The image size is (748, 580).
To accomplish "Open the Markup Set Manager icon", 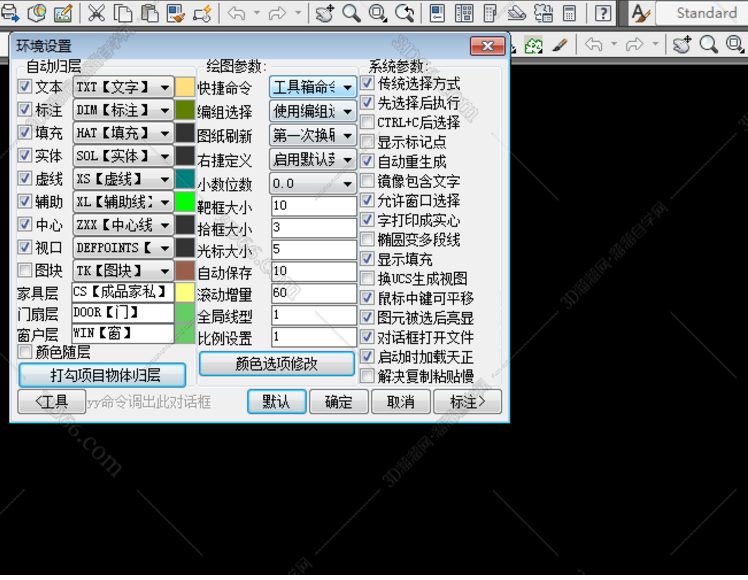I will (x=543, y=13).
